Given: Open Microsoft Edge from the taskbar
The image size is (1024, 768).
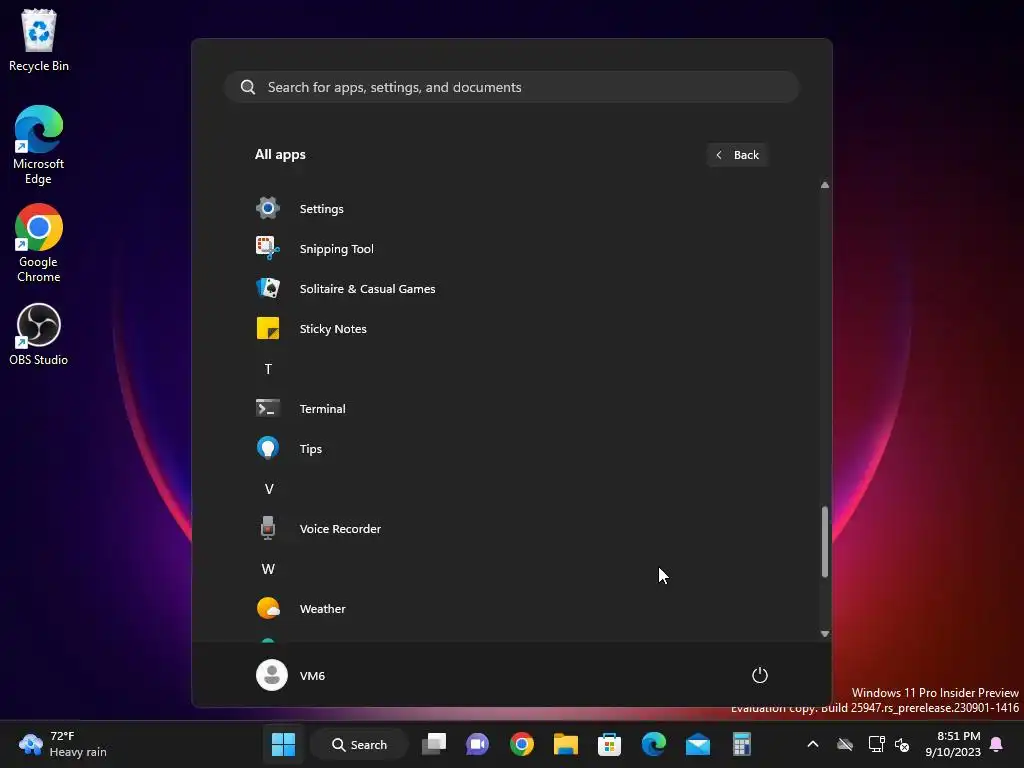Looking at the screenshot, I should pyautogui.click(x=654, y=744).
